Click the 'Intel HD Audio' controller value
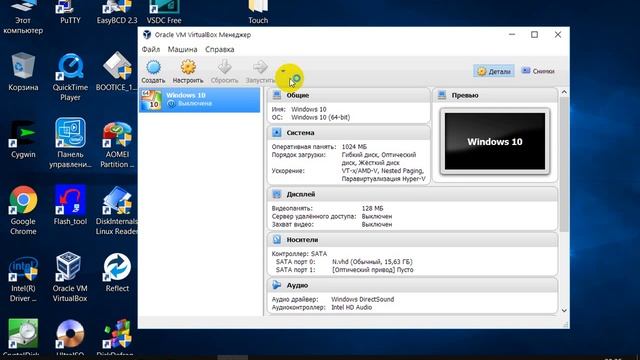The height and width of the screenshot is (360, 640). [x=351, y=307]
